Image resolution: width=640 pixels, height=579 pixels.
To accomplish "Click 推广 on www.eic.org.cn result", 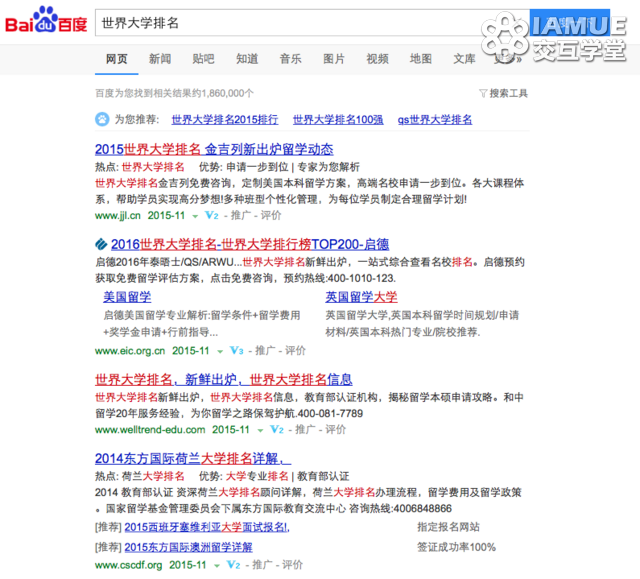I will [265, 351].
